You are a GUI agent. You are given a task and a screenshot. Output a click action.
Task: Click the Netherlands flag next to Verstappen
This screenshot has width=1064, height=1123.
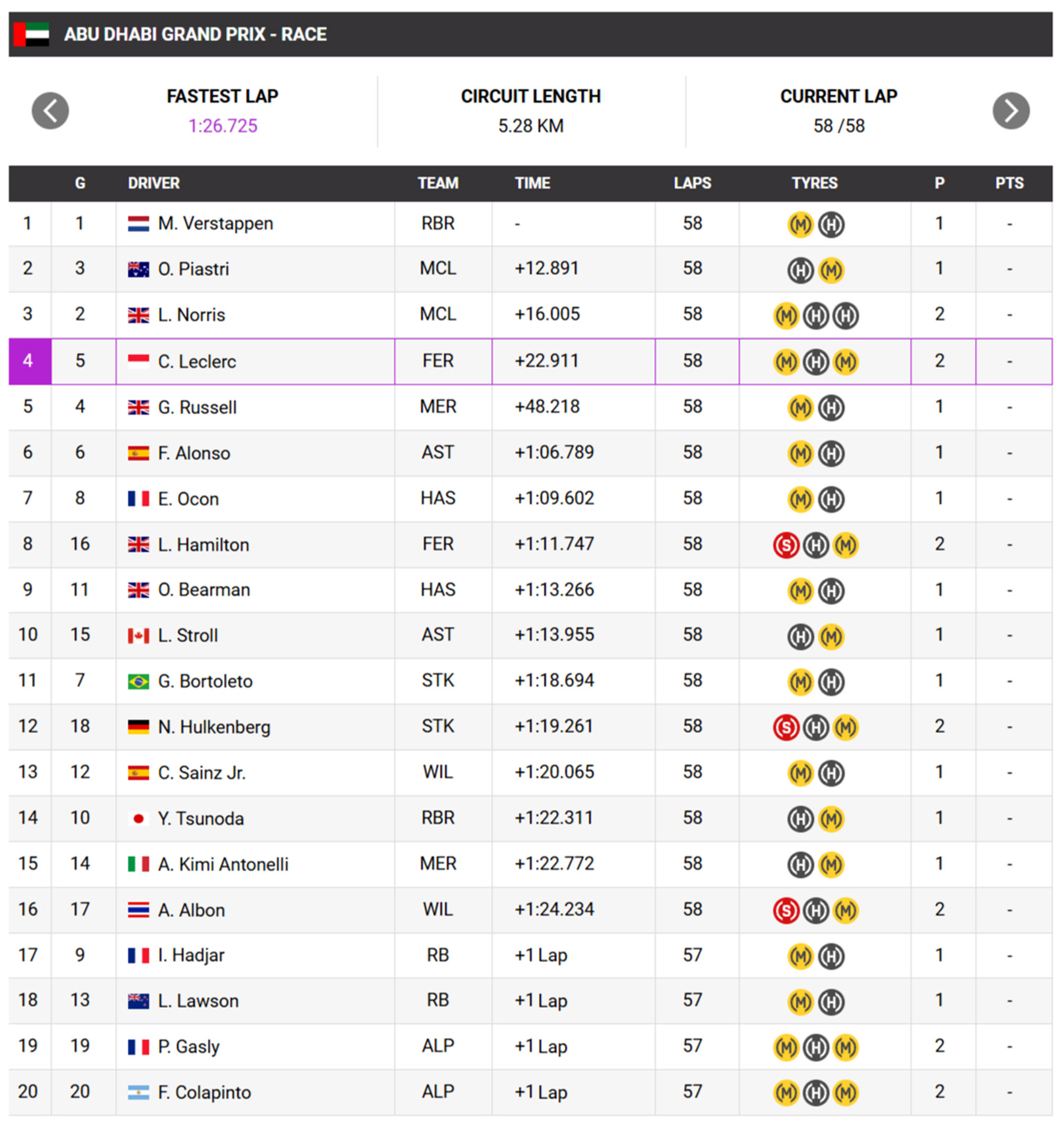click(138, 224)
